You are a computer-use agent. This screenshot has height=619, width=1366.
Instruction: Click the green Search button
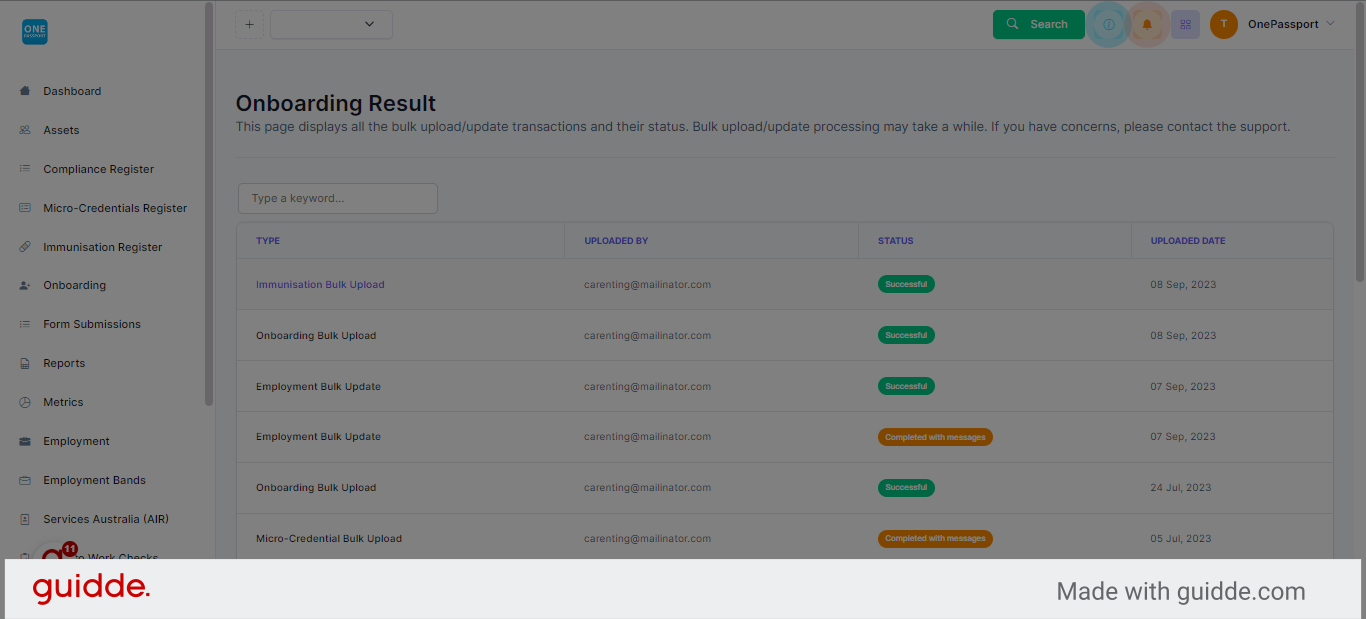click(1039, 24)
